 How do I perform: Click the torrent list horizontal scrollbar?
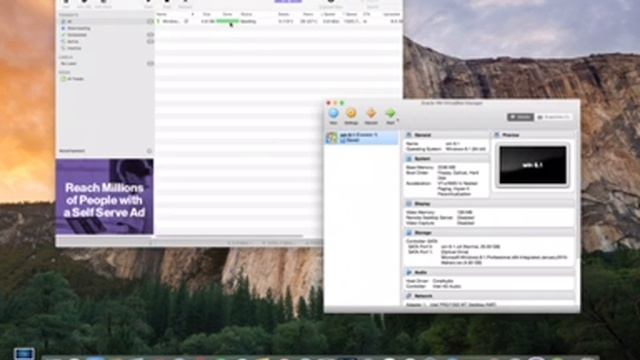pos(229,236)
